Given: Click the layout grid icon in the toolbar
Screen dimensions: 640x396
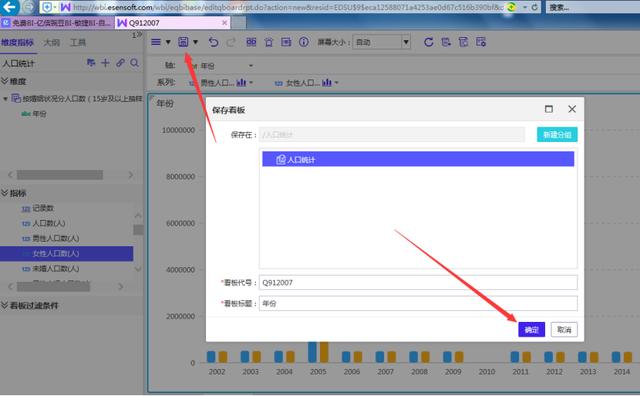Looking at the screenshot, I should click(x=251, y=42).
